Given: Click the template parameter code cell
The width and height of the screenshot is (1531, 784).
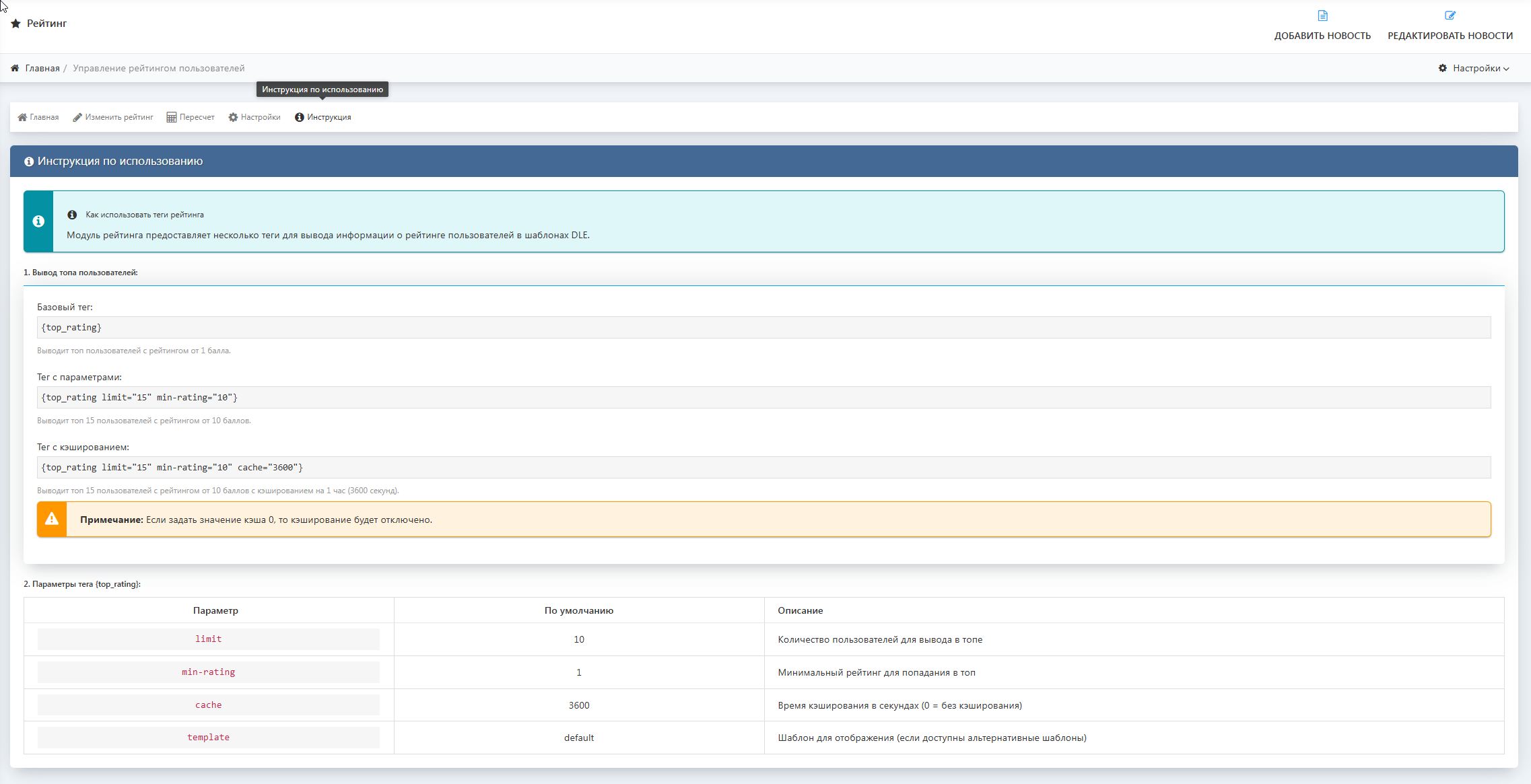Looking at the screenshot, I should point(208,738).
